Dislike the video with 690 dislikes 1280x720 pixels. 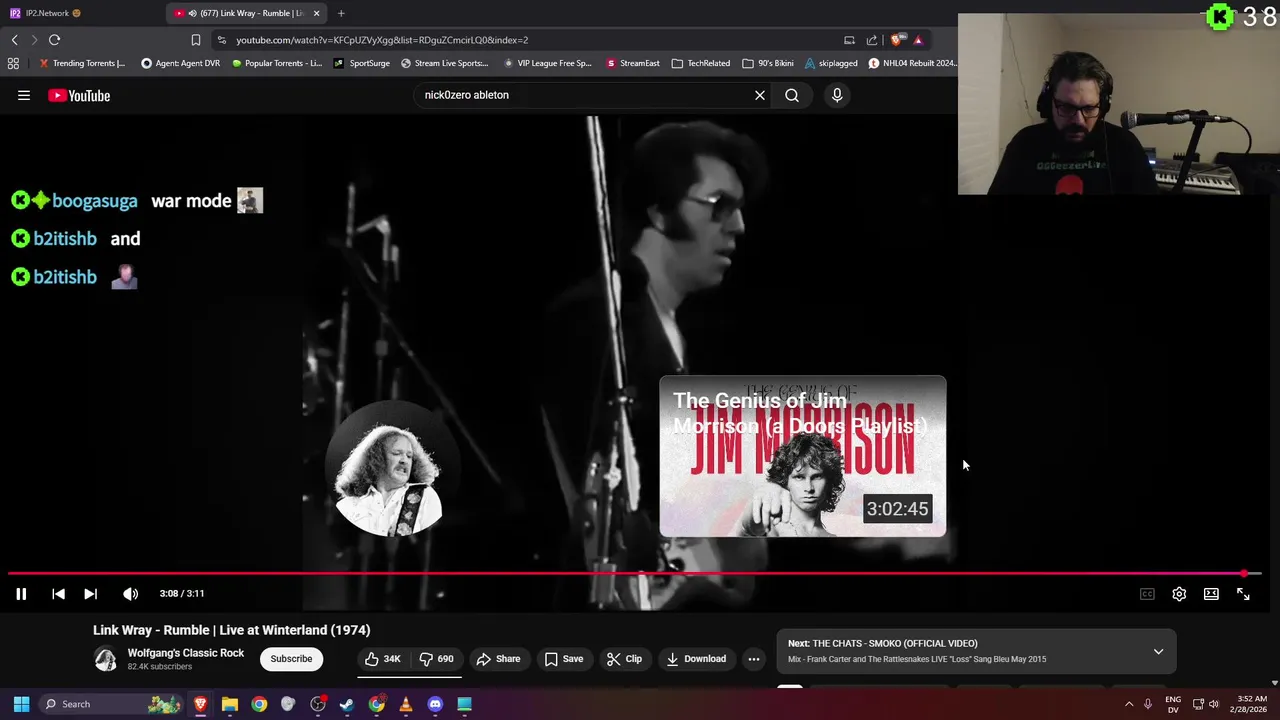pos(436,659)
